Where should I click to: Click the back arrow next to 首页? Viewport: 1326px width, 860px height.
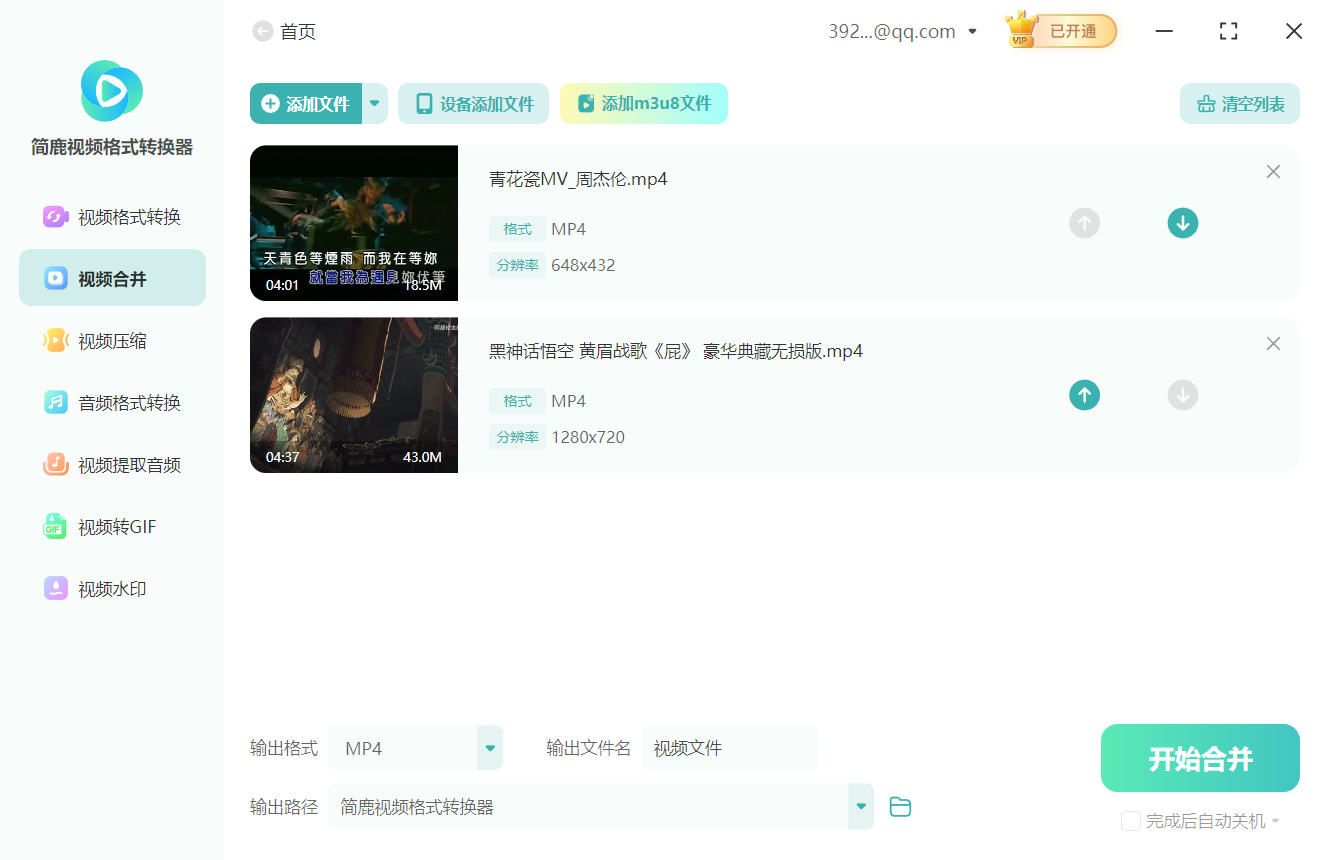[x=262, y=31]
